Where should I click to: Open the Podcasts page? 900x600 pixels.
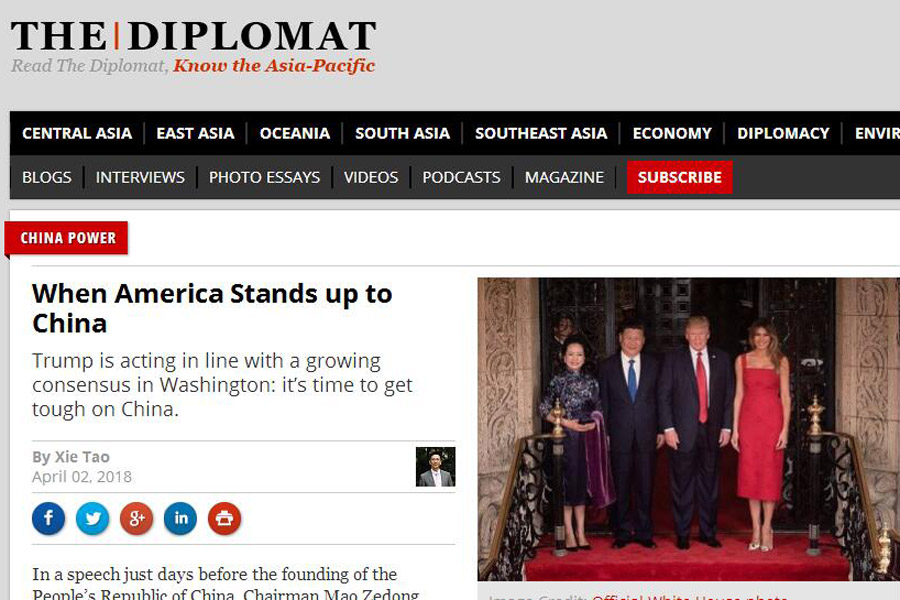(x=461, y=177)
